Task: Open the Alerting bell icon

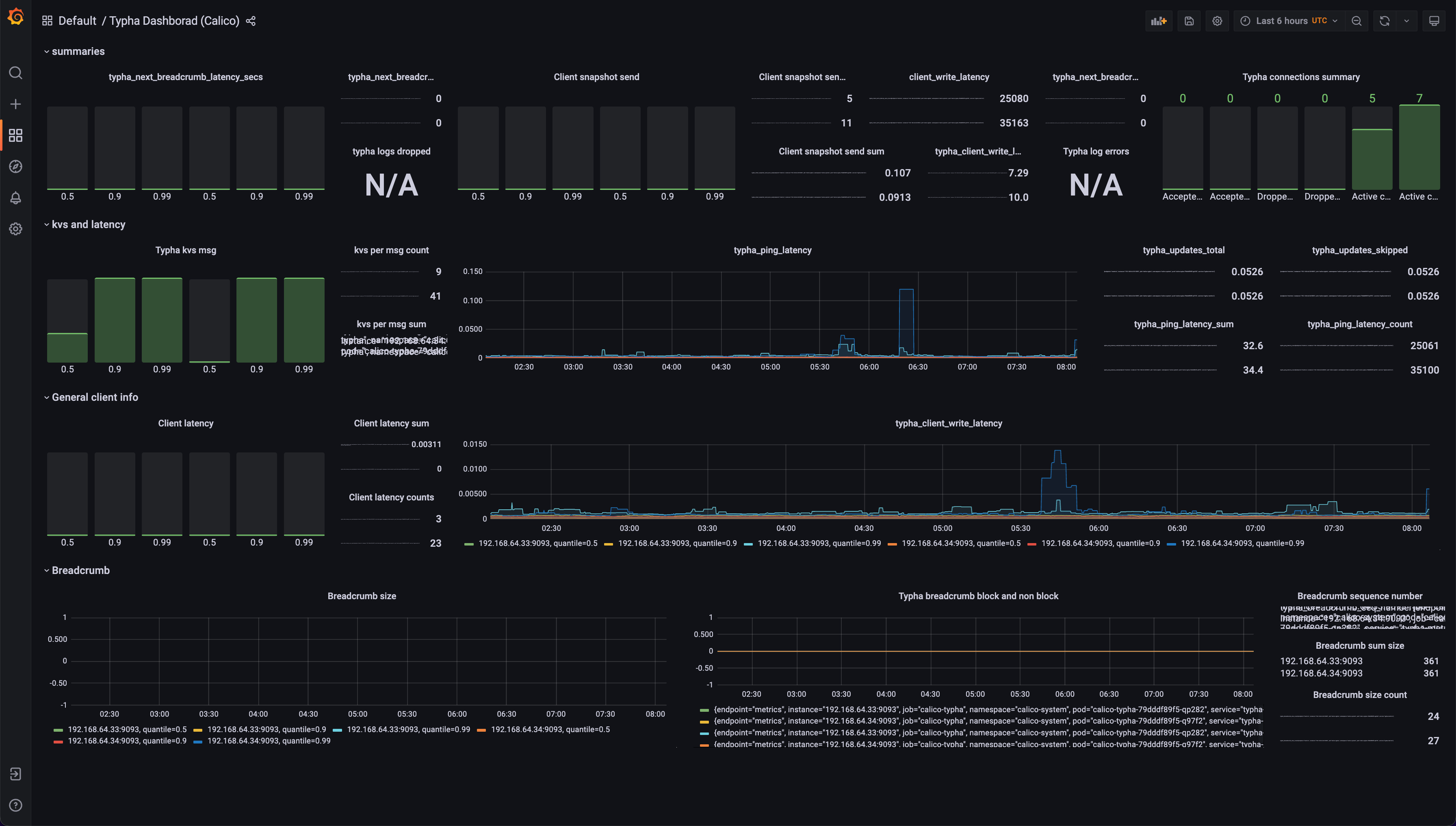Action: coord(16,198)
